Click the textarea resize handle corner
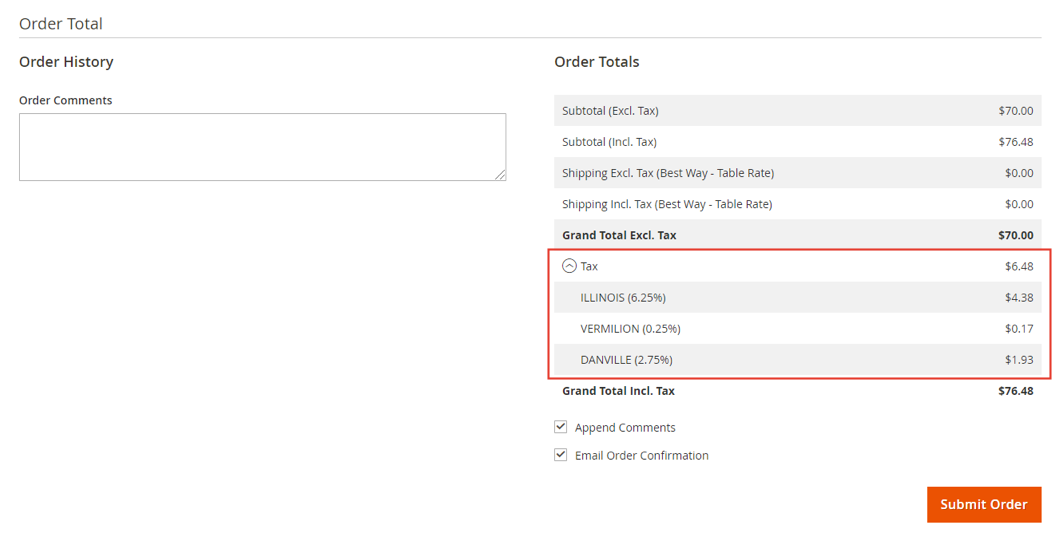This screenshot has height=544, width=1060. click(x=500, y=175)
